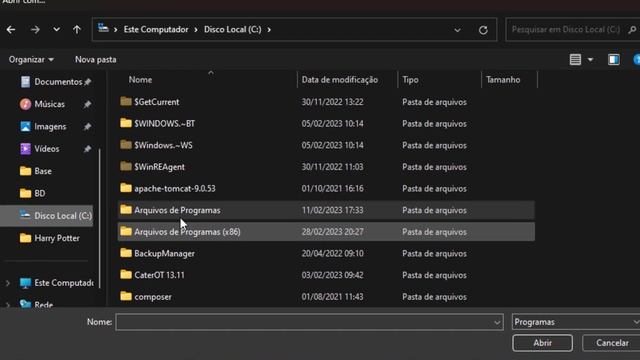Select the apache-tomcat-9.0.53 folder
This screenshot has width=640, height=360.
(x=326, y=188)
